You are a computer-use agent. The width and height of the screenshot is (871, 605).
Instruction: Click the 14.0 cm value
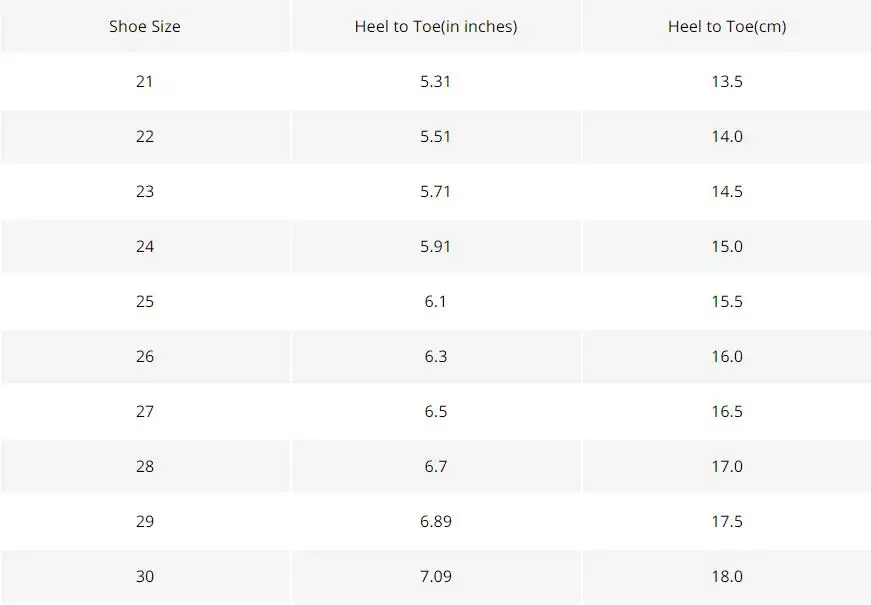click(x=727, y=137)
